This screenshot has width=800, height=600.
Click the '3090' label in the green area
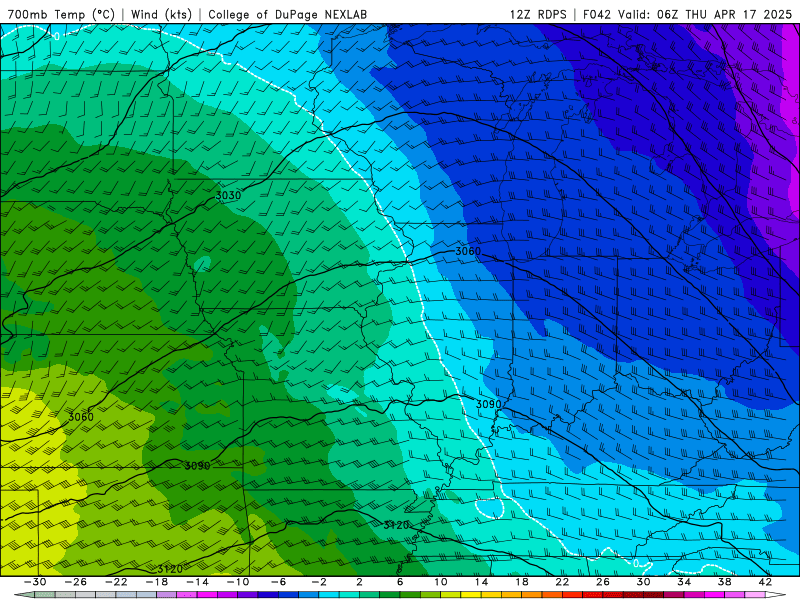(197, 466)
